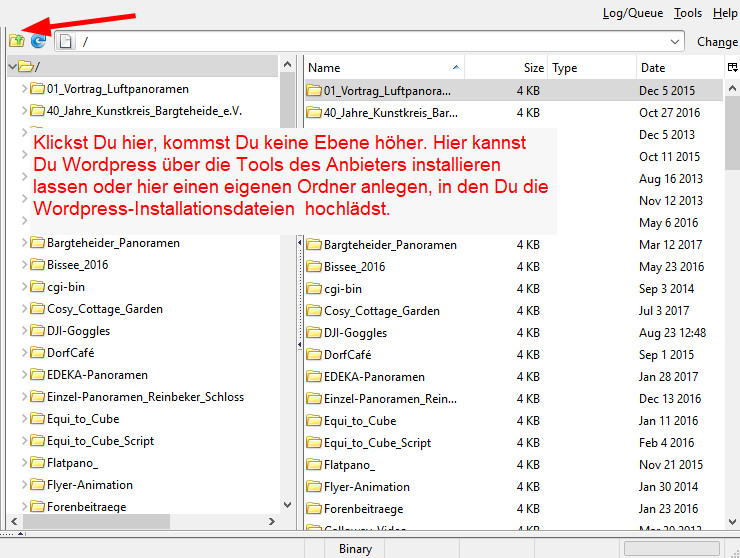Viewport: 740px width, 558px height.
Task: Select Equi_to_Cube_Script in folder tree
Action: 100,441
